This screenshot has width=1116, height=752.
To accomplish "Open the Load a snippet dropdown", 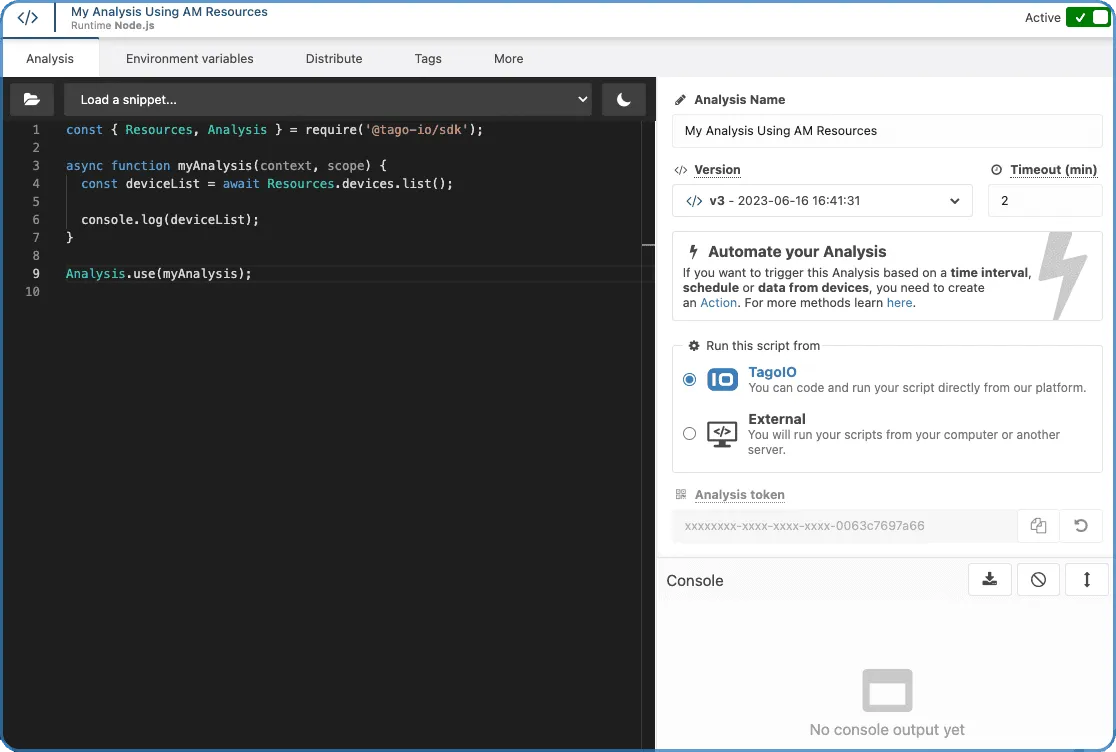I will coord(328,100).
